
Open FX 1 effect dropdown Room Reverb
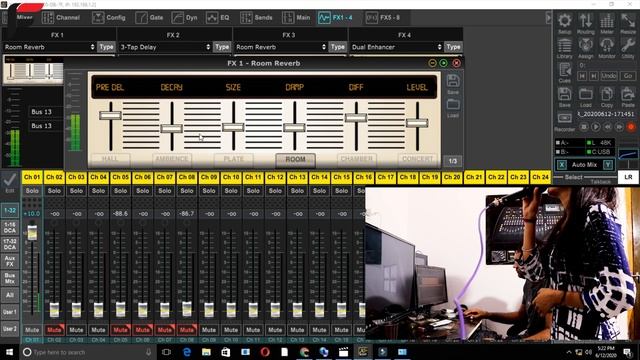pyautogui.click(x=49, y=47)
